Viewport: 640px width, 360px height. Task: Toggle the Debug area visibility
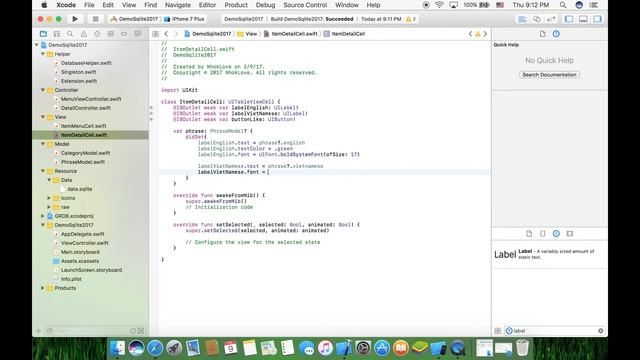pos(583,19)
